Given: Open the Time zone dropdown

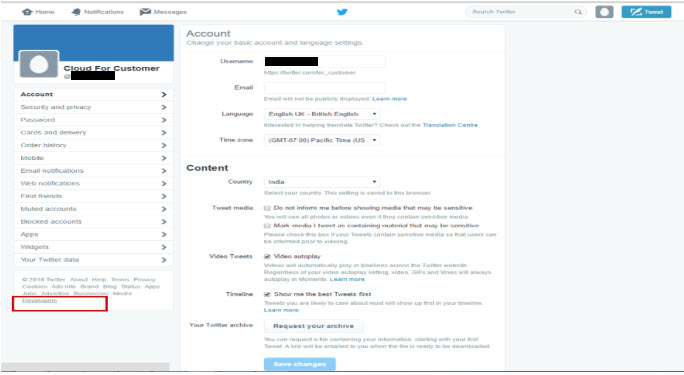Looking at the screenshot, I should point(321,140).
